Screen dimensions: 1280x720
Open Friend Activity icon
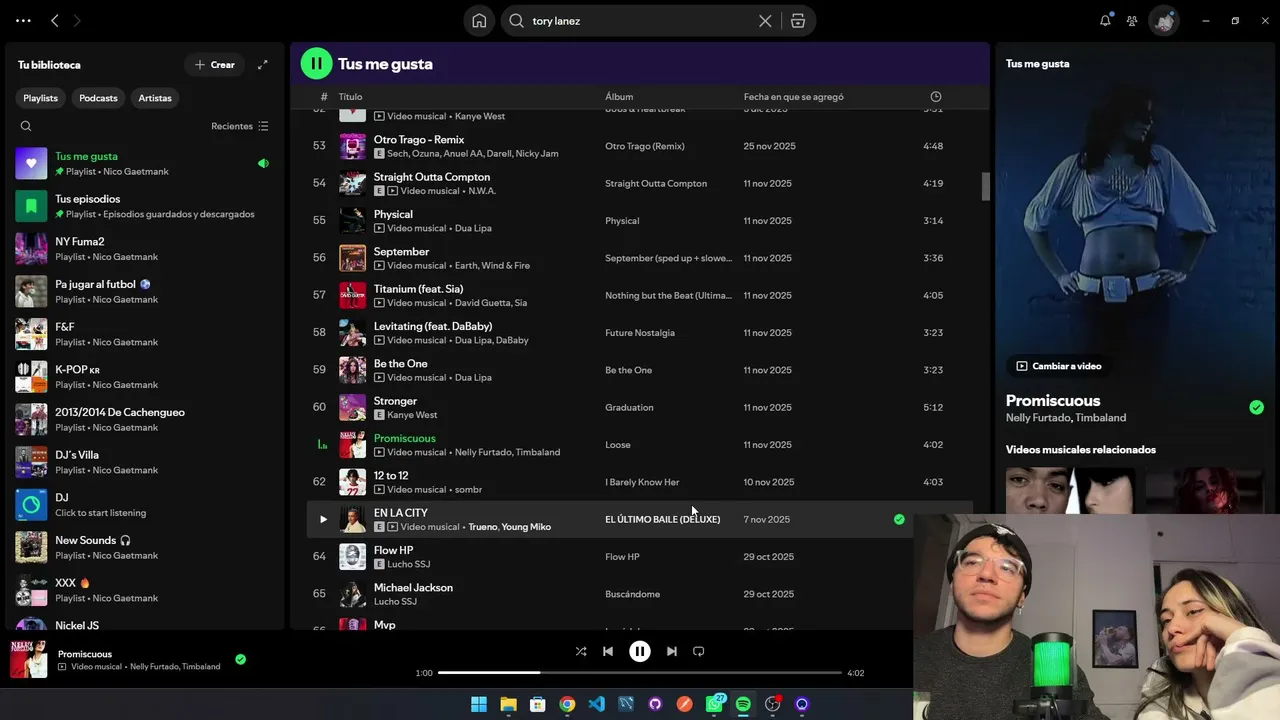point(1132,20)
